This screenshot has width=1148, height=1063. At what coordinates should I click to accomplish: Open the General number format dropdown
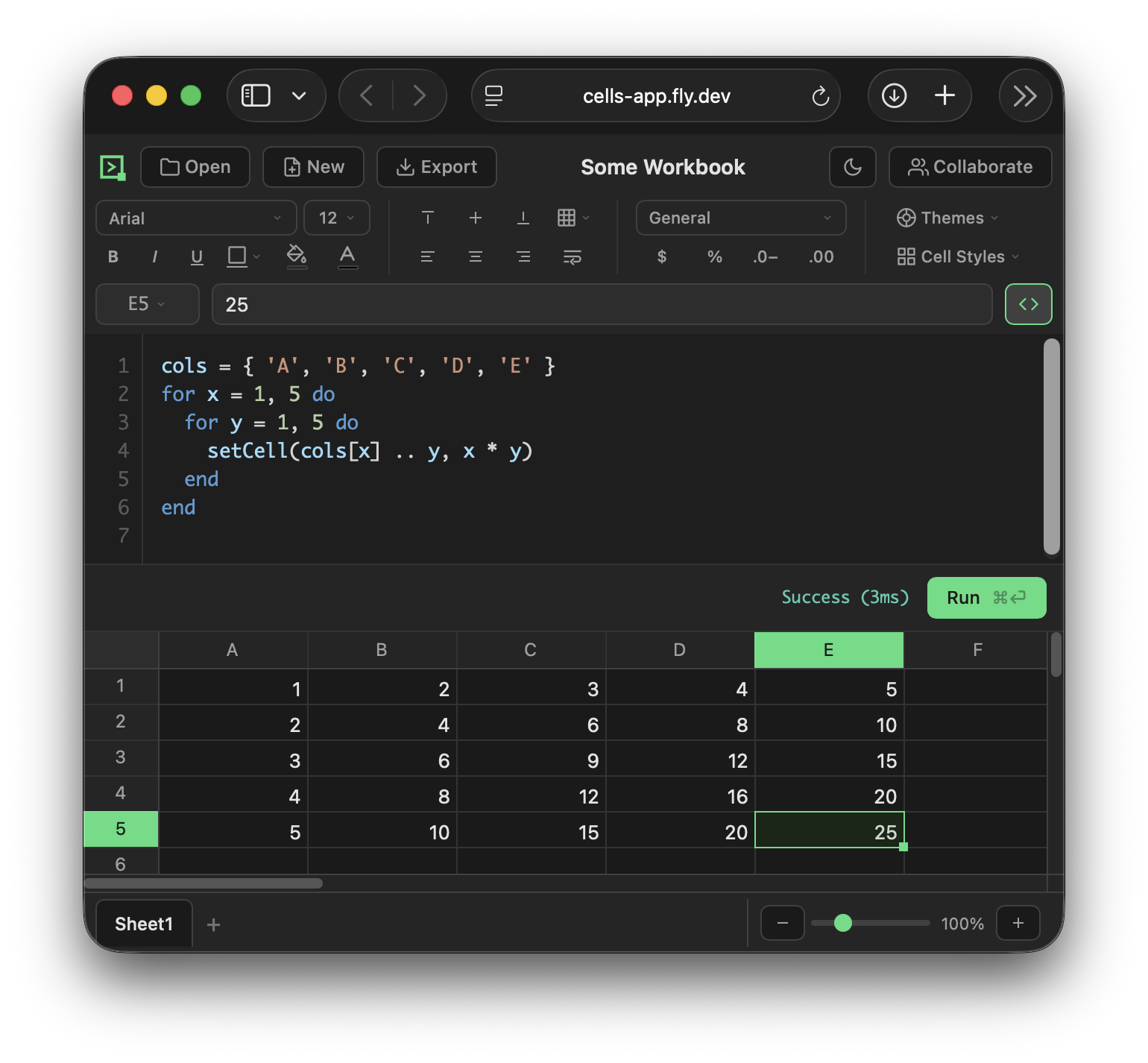[x=741, y=218]
